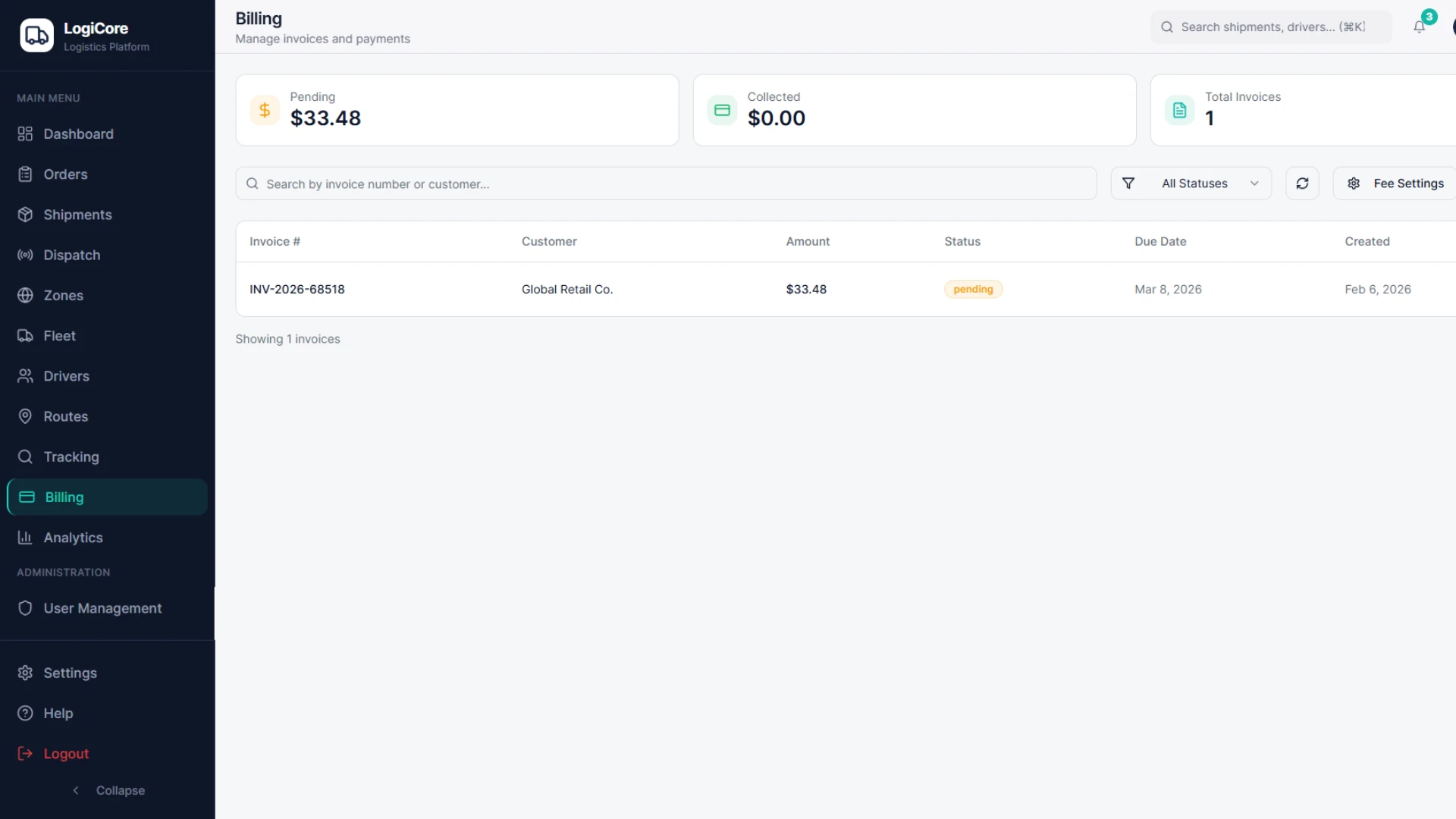Open the notifications bell
This screenshot has height=819, width=1456.
[x=1419, y=27]
